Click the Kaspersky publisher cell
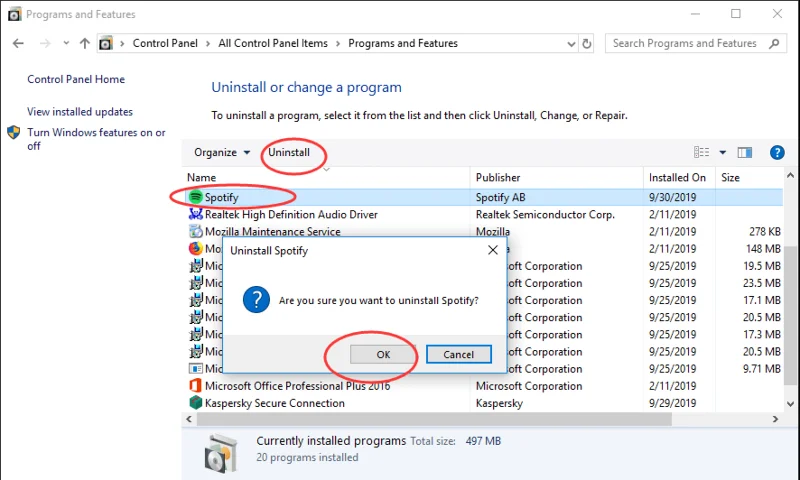800x480 pixels. pos(499,403)
